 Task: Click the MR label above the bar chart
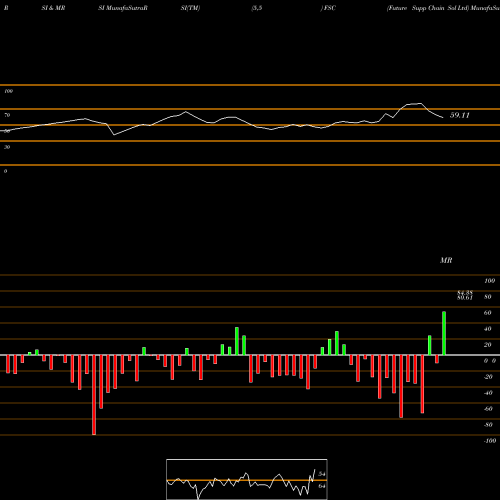coord(446,260)
